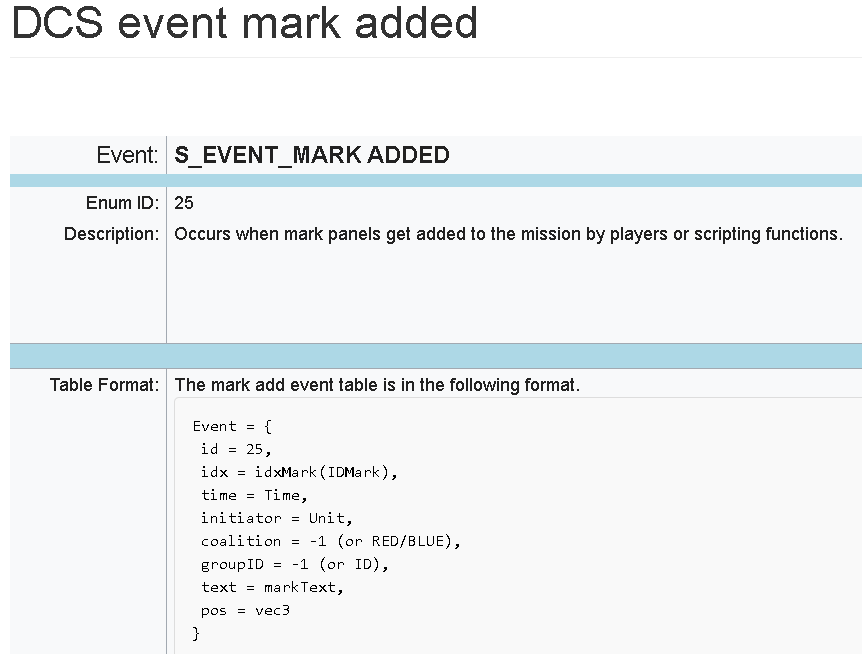Click the light blue bar below the Event row
The height and width of the screenshot is (654, 862).
tap(435, 181)
